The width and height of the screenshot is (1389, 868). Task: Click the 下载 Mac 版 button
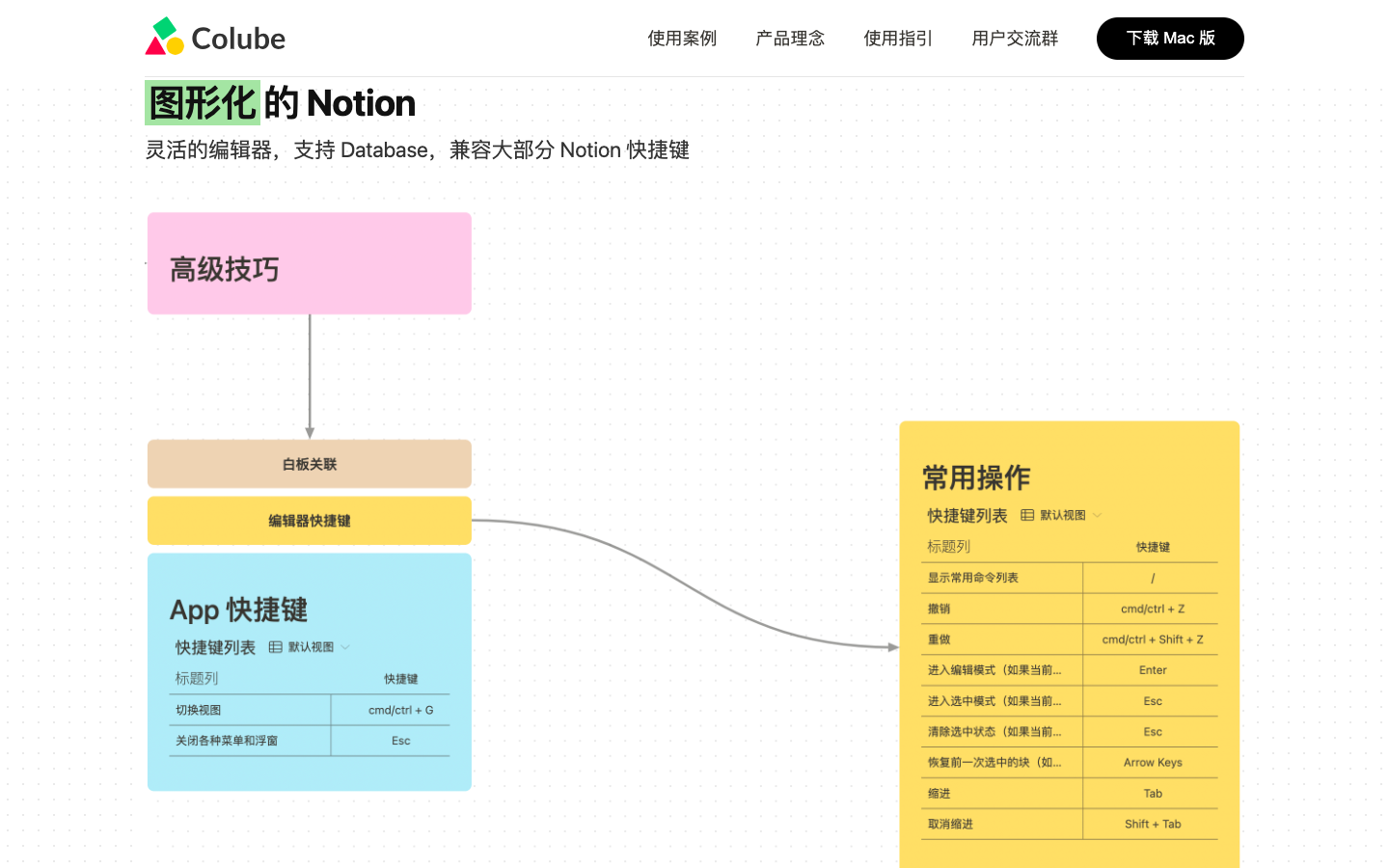pyautogui.click(x=1170, y=39)
